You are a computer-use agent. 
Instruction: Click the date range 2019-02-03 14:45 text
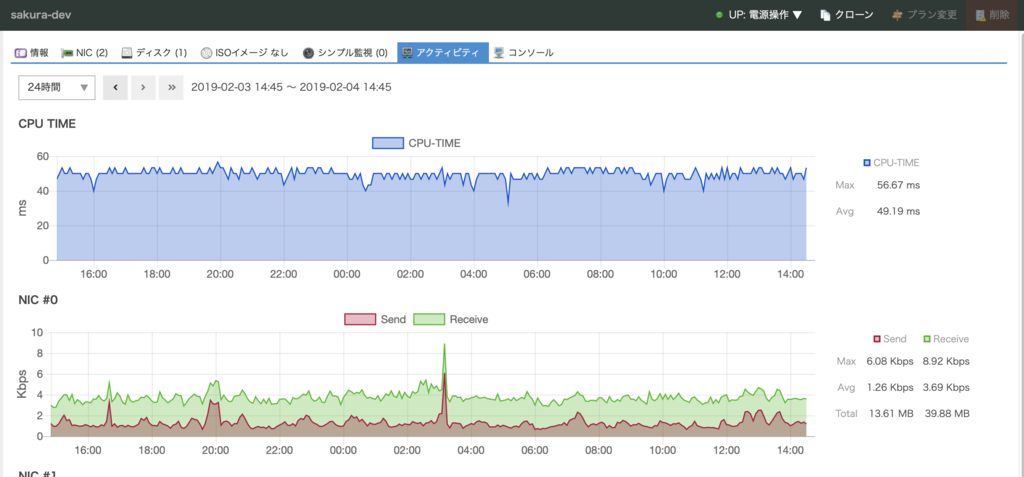click(x=291, y=88)
